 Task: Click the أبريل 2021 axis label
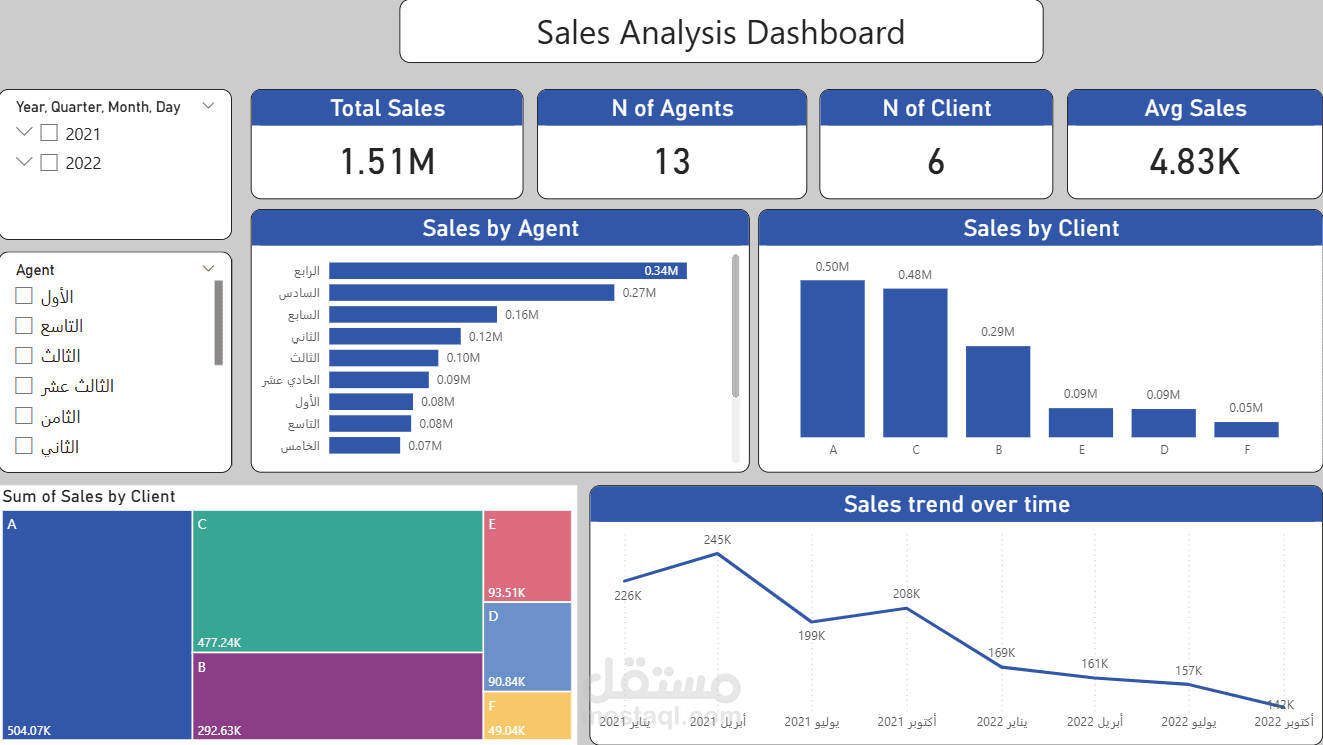tap(718, 721)
